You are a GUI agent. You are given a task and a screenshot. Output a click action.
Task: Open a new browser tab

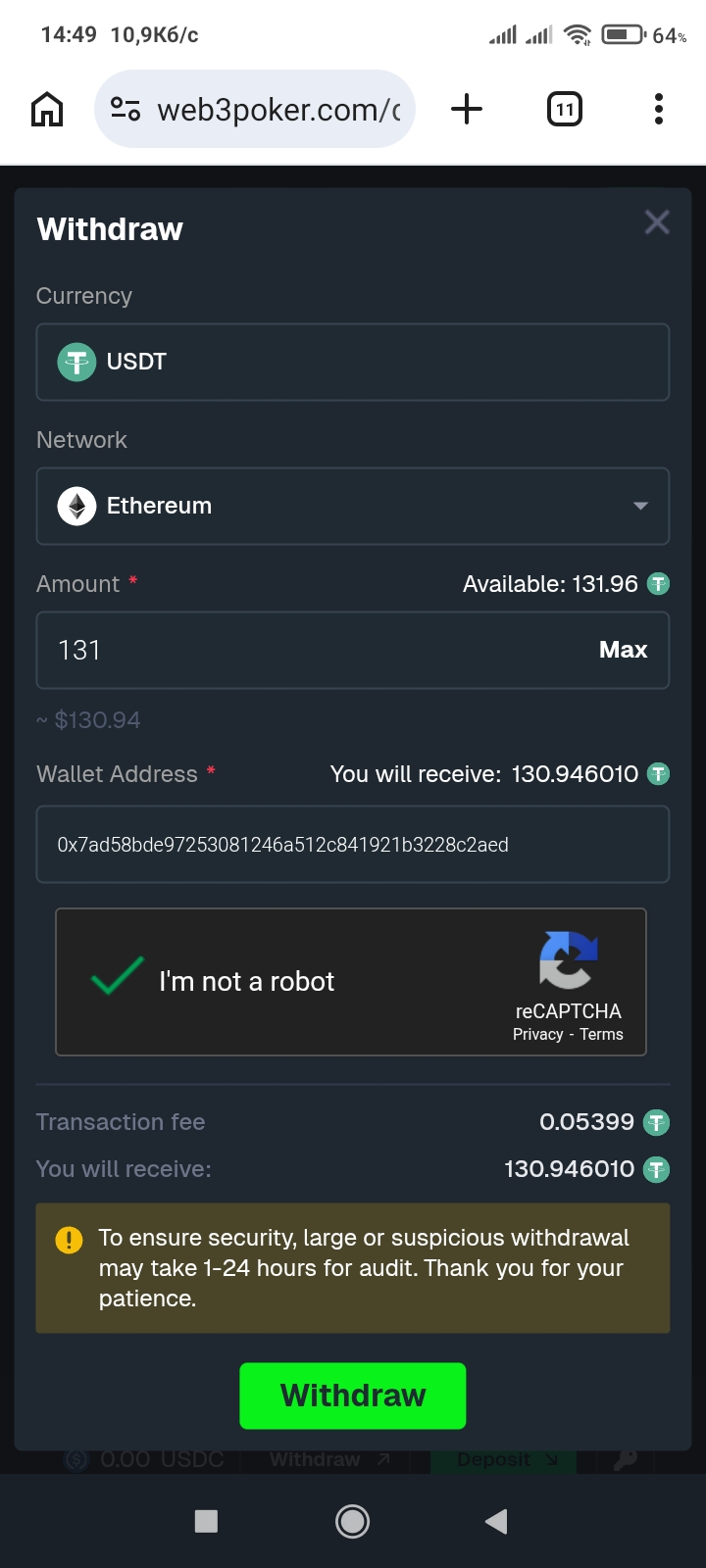click(467, 109)
